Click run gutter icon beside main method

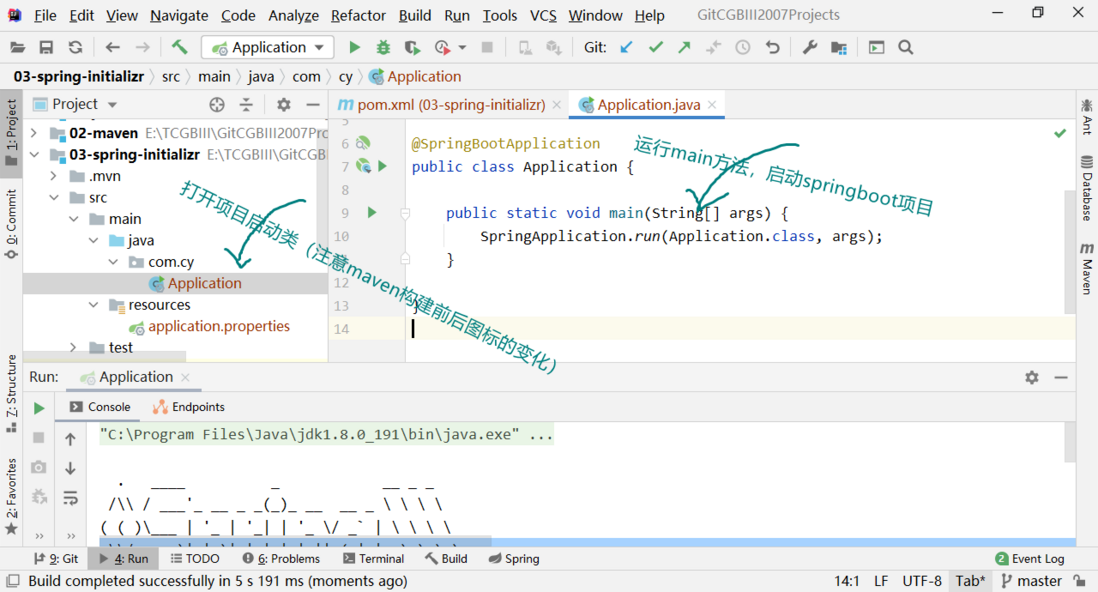[372, 212]
